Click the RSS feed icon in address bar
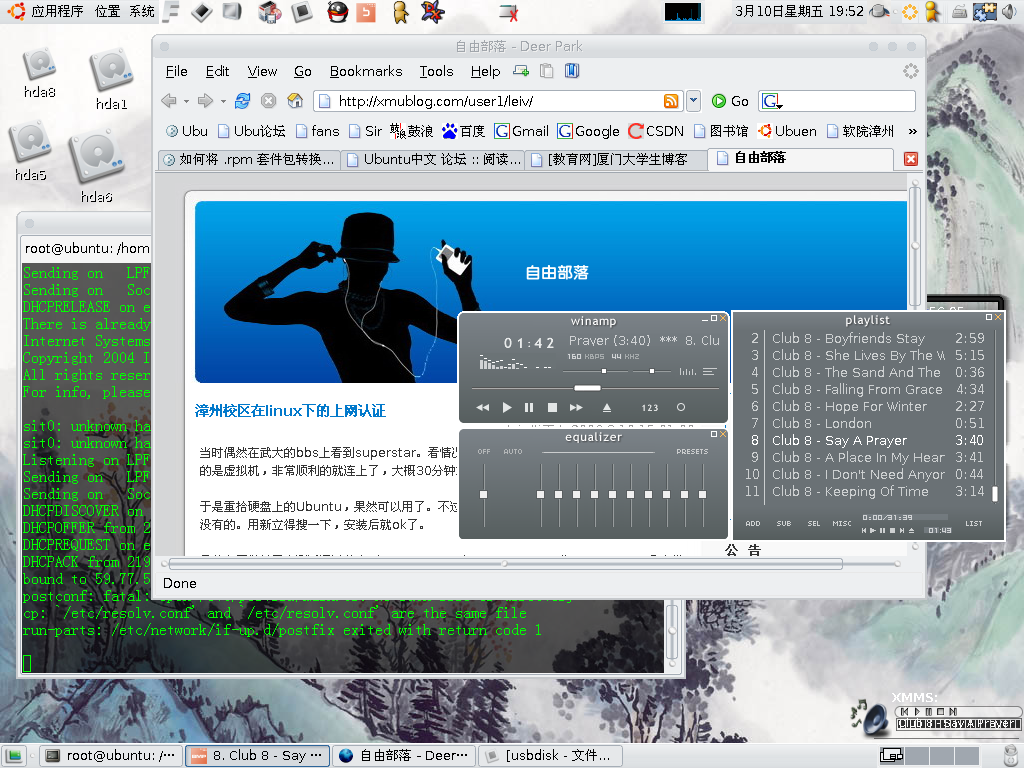The height and width of the screenshot is (768, 1024). tap(671, 101)
